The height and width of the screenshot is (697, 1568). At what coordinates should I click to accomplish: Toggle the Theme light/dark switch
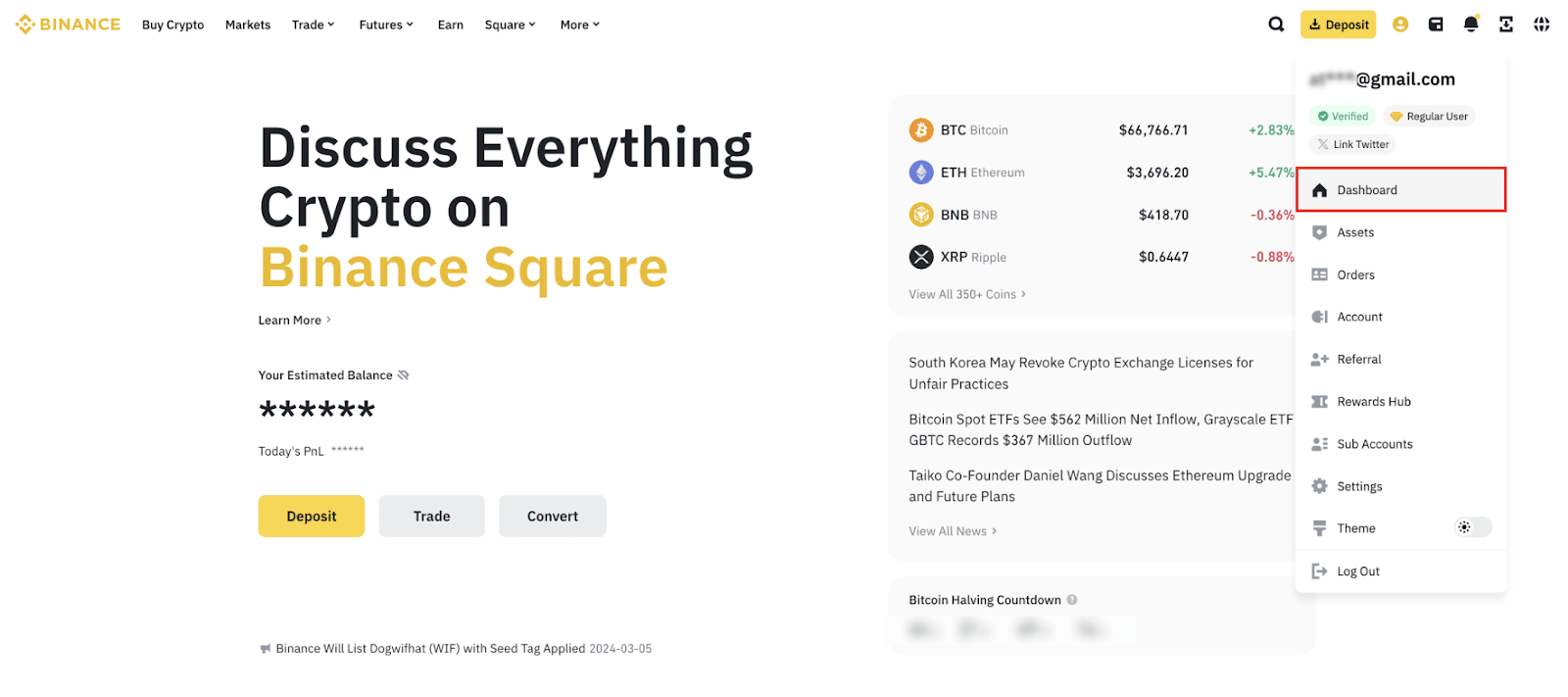tap(1472, 527)
